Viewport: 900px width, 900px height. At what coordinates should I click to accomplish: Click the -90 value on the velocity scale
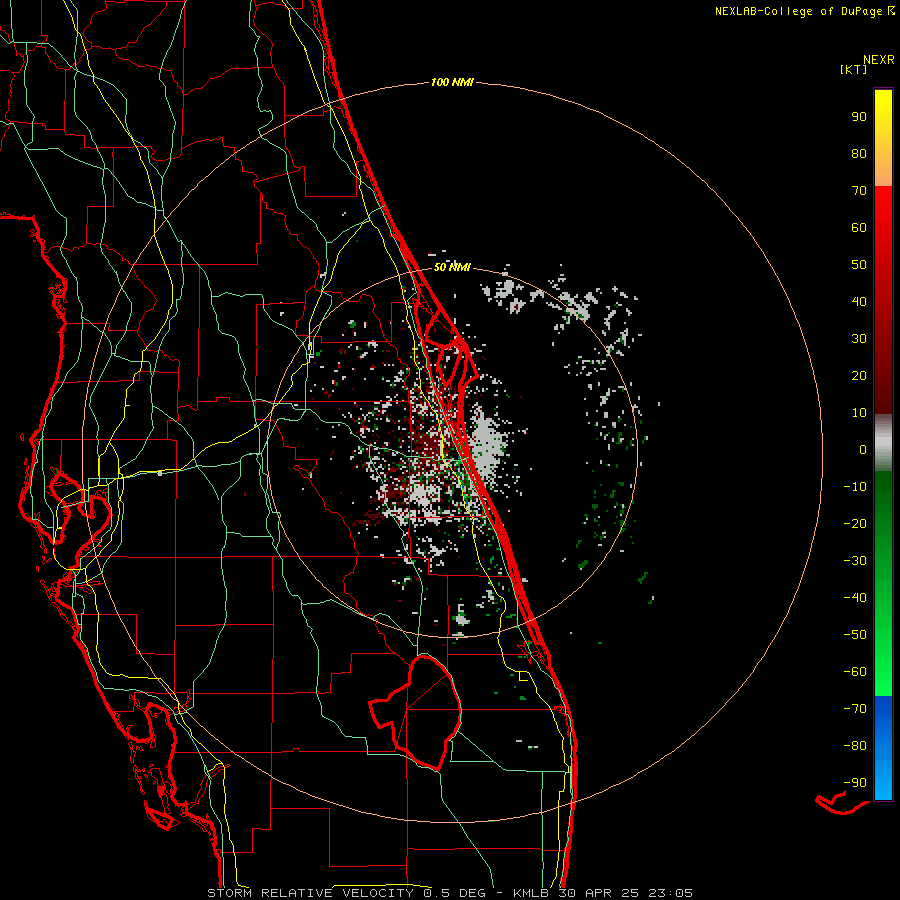(855, 783)
